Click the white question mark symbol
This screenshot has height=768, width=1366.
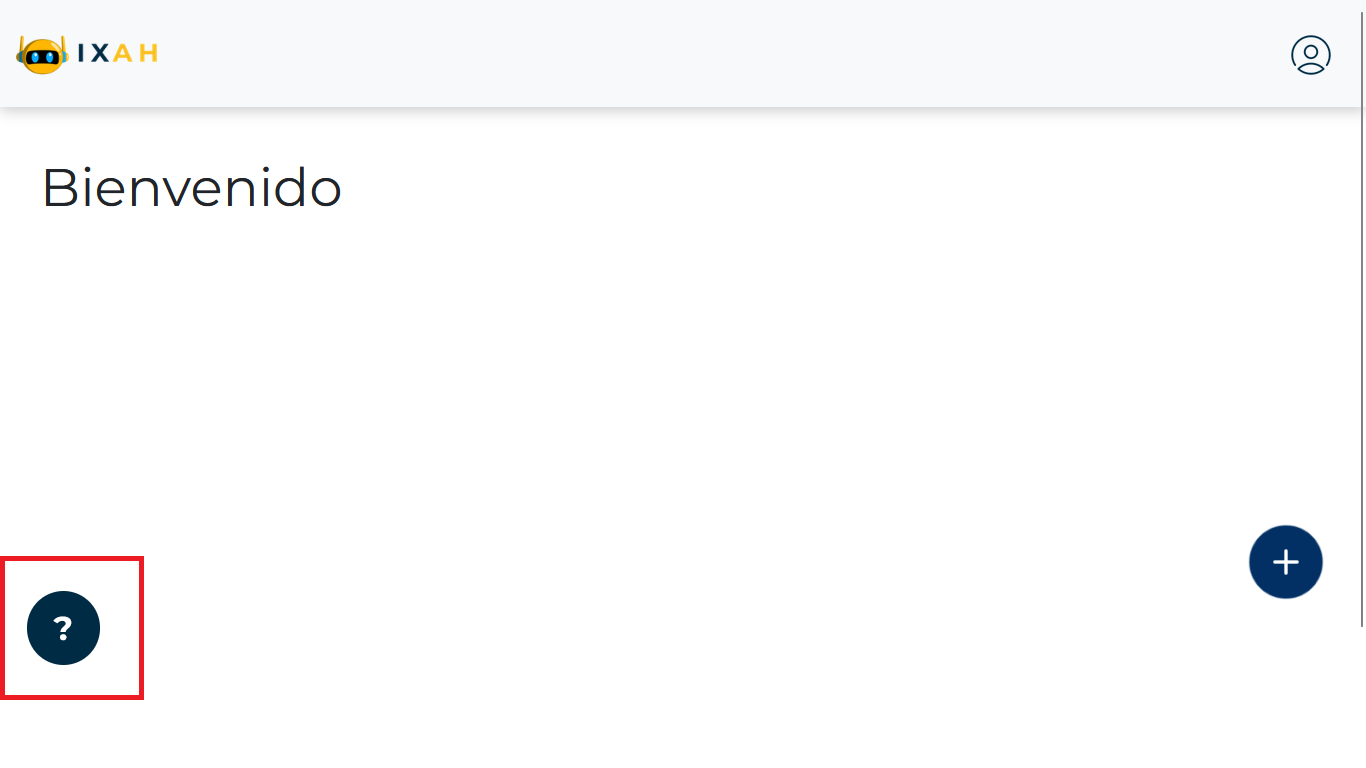point(63,628)
